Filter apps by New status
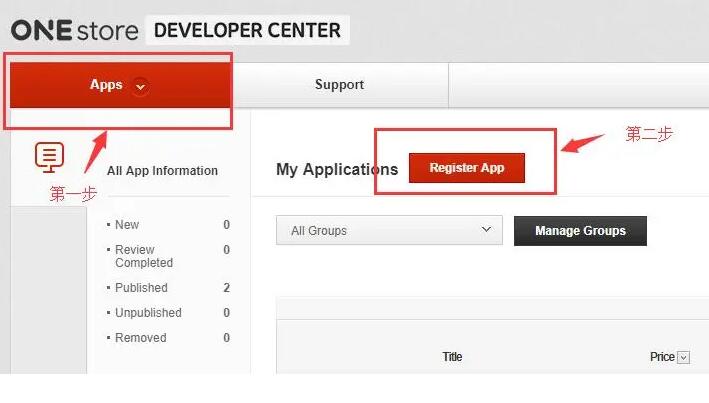The image size is (709, 403). [x=127, y=225]
